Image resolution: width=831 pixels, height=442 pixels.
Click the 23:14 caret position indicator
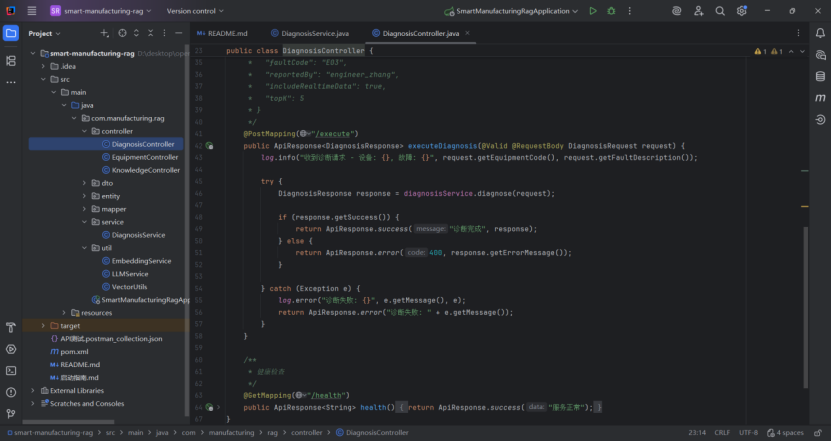[x=697, y=432]
